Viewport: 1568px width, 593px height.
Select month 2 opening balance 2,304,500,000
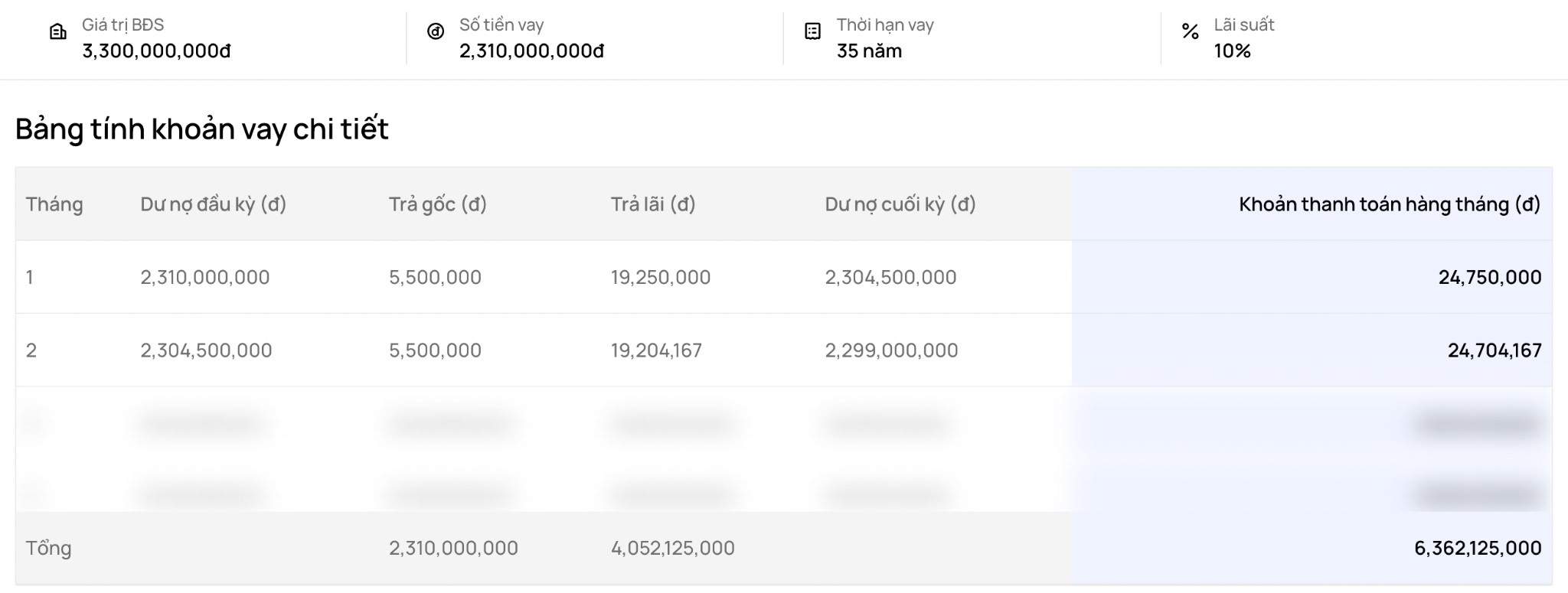pyautogui.click(x=206, y=350)
